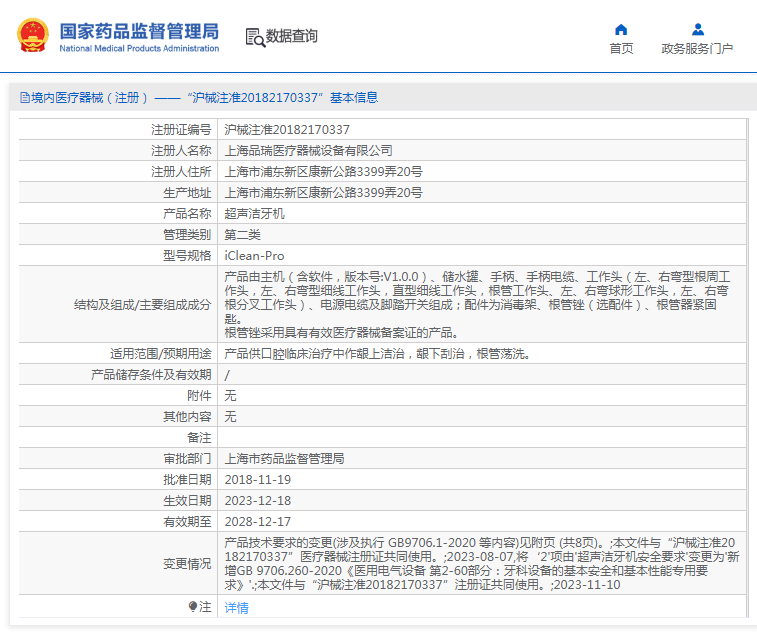Click the 结构及组成/主要组成成分 label

[142, 305]
